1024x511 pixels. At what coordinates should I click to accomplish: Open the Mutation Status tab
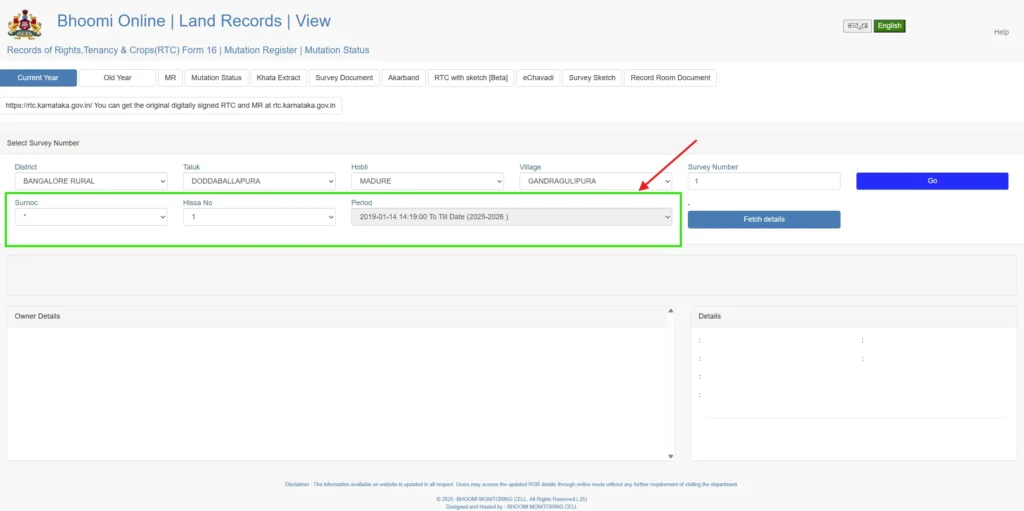click(x=216, y=78)
